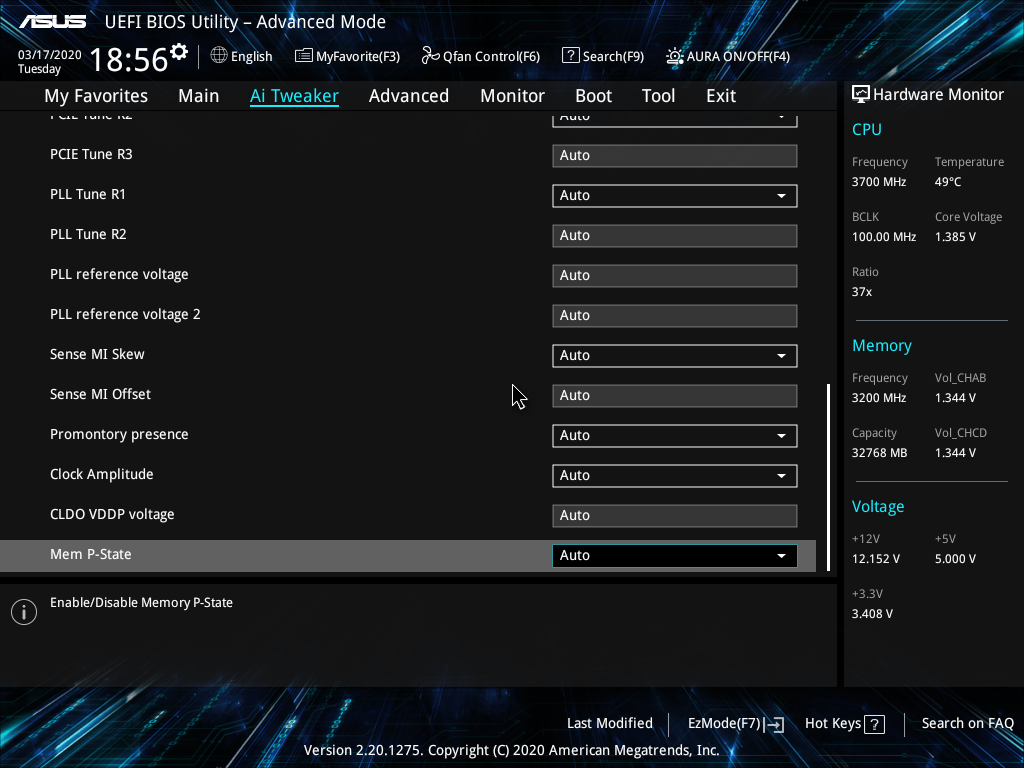
Task: Switch to the Boot tab
Action: point(594,96)
